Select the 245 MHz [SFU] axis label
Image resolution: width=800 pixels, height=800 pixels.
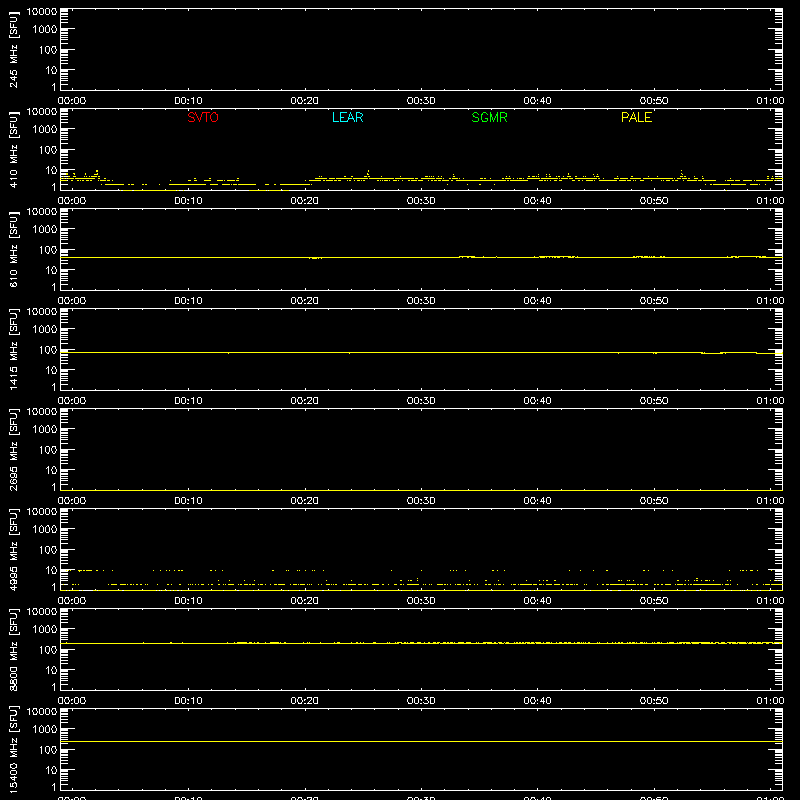(x=13, y=50)
